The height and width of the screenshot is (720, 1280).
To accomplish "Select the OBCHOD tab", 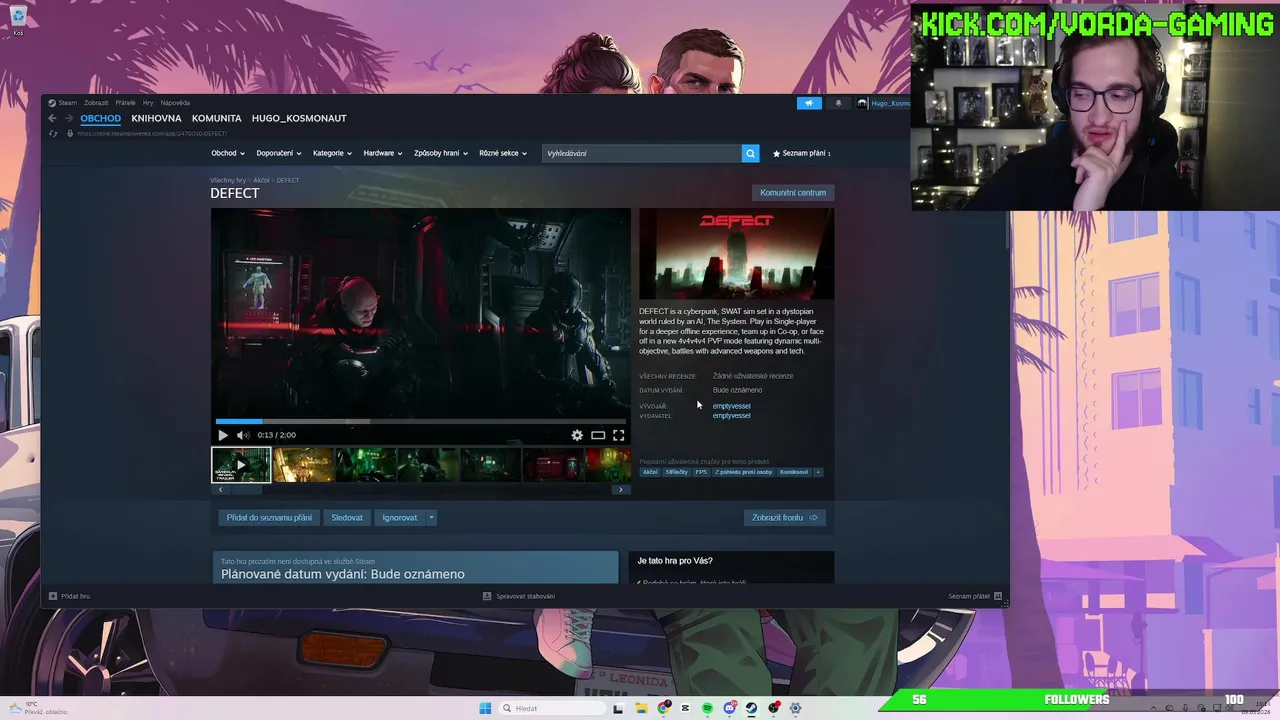I will coord(100,118).
